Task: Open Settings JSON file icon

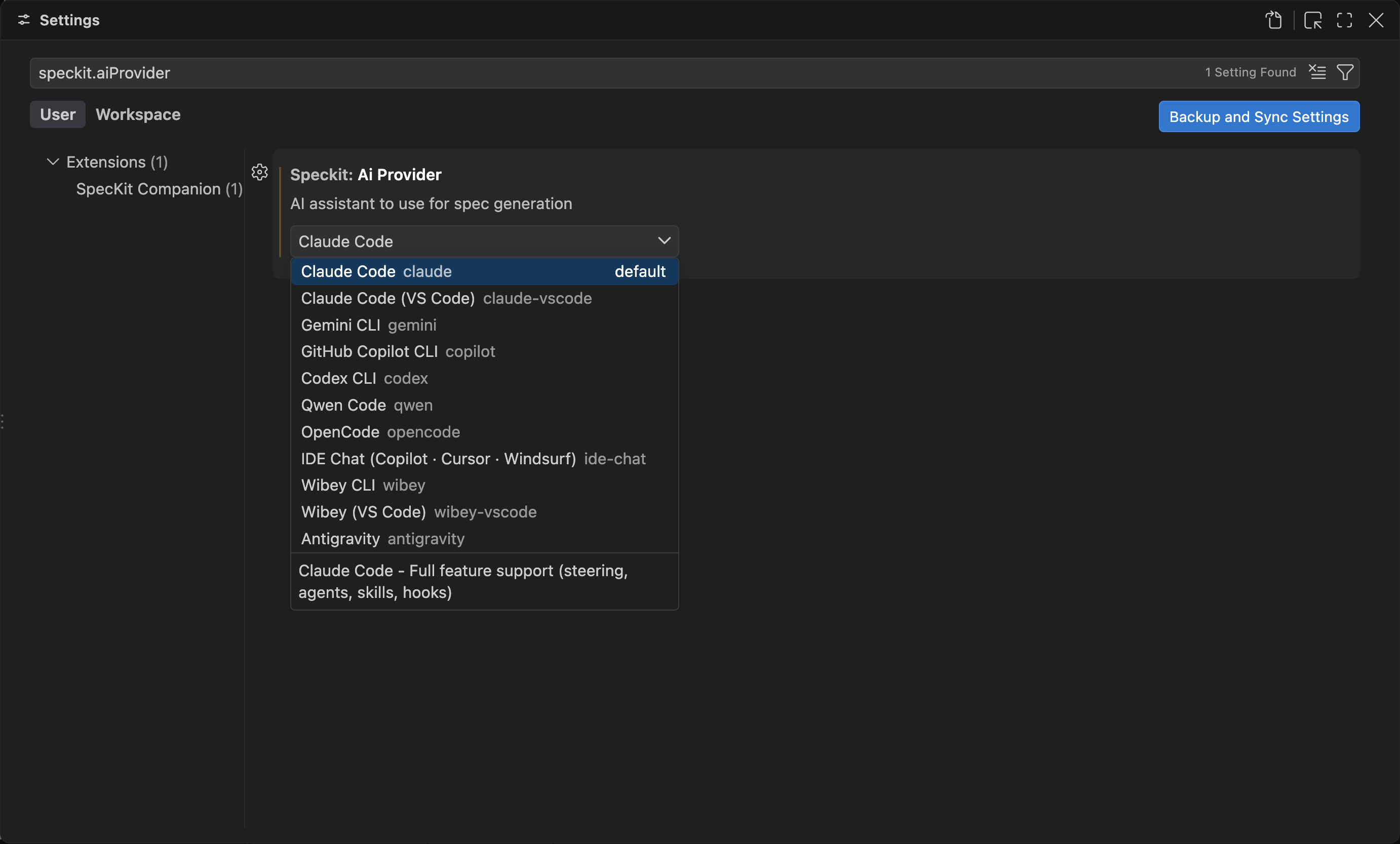Action: click(x=1273, y=20)
